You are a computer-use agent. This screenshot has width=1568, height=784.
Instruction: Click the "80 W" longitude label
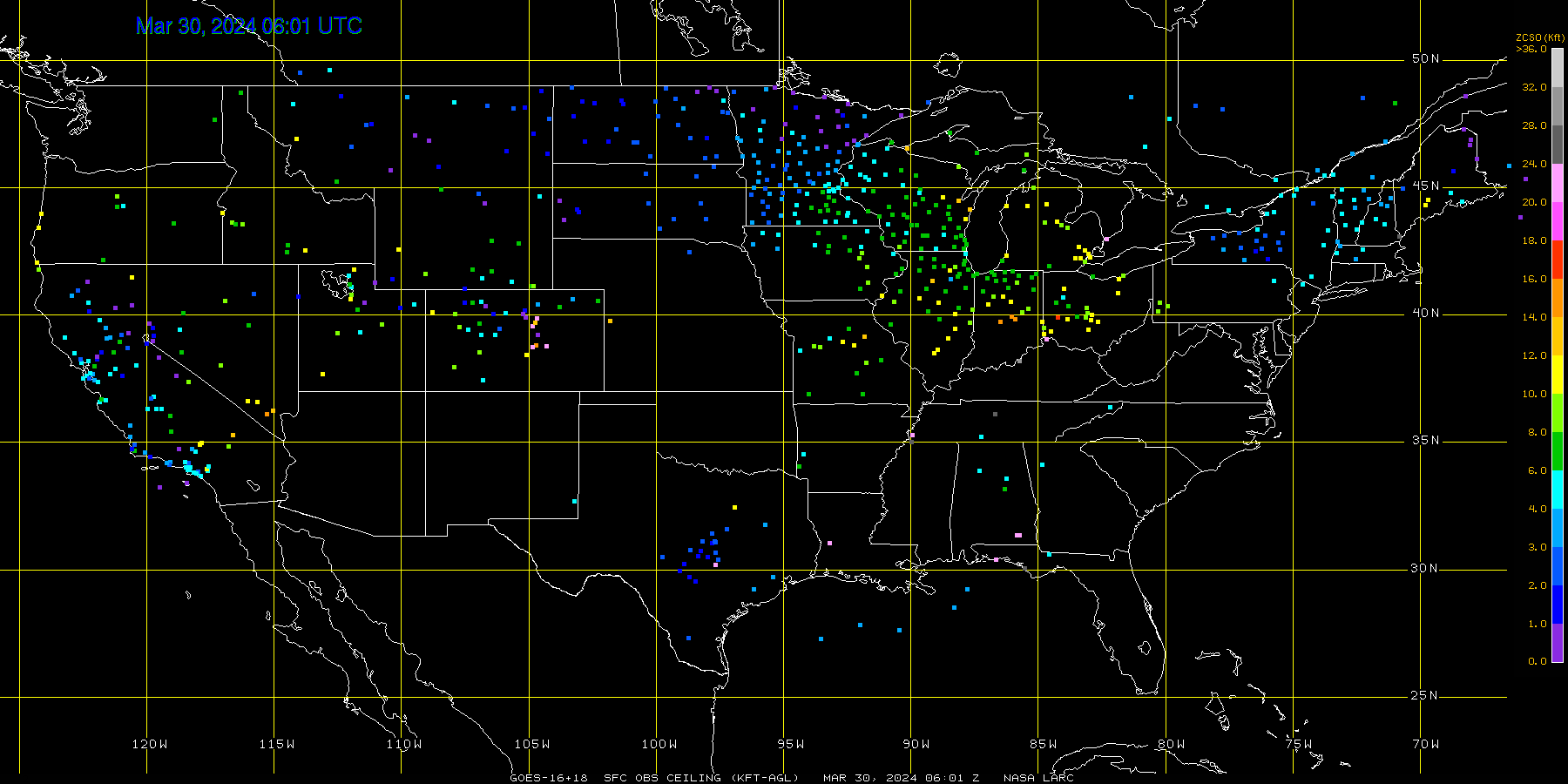click(1171, 744)
